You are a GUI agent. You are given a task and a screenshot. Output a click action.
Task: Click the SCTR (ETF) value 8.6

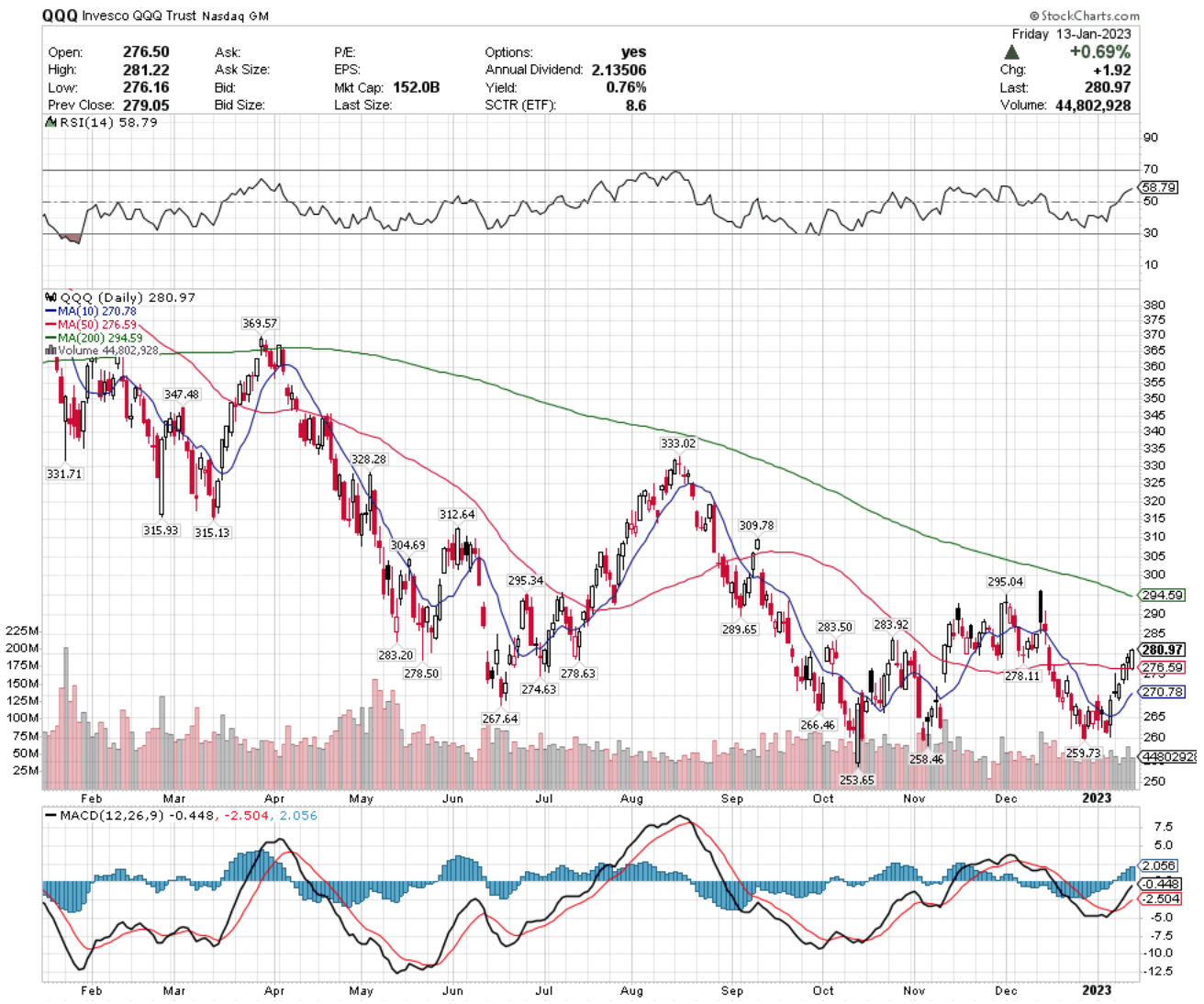tap(636, 105)
